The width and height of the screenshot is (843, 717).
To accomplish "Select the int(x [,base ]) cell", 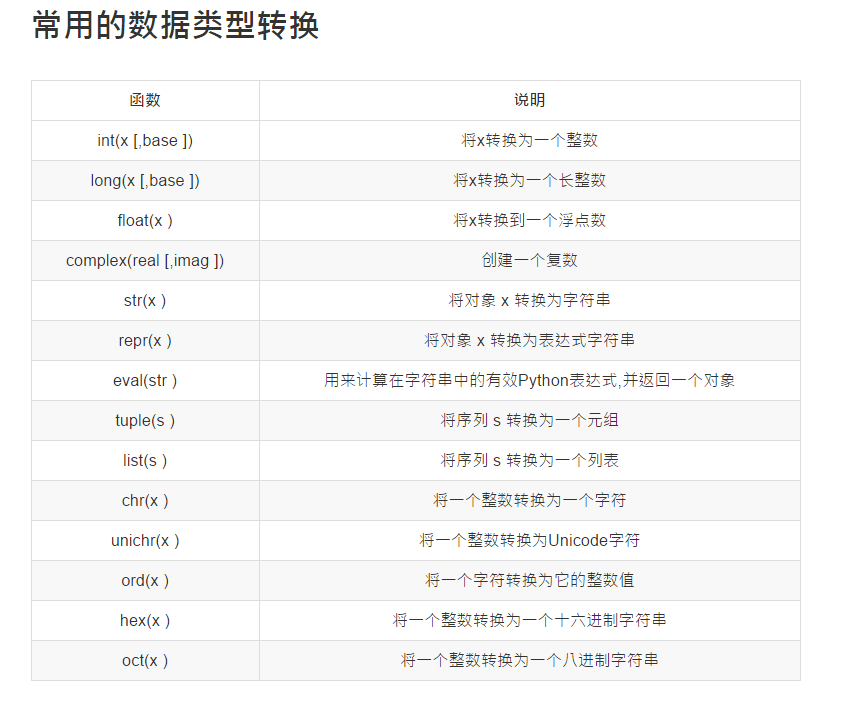I will tap(145, 141).
